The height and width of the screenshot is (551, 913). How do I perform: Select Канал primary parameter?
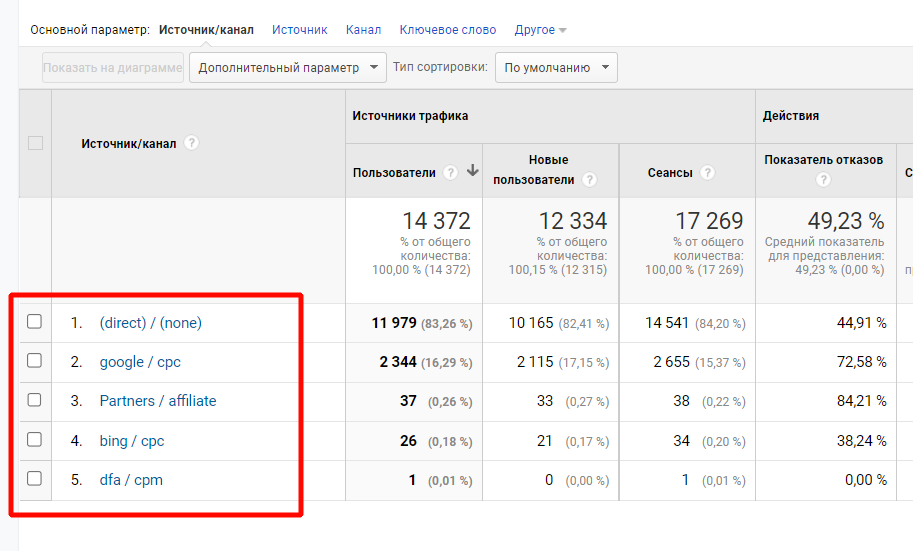[x=363, y=30]
